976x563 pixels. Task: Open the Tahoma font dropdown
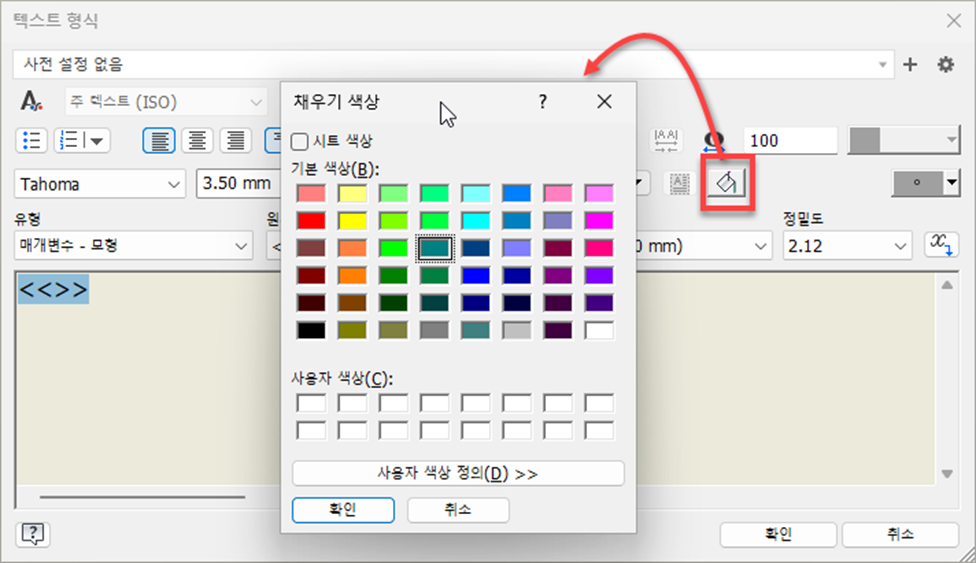tap(100, 184)
